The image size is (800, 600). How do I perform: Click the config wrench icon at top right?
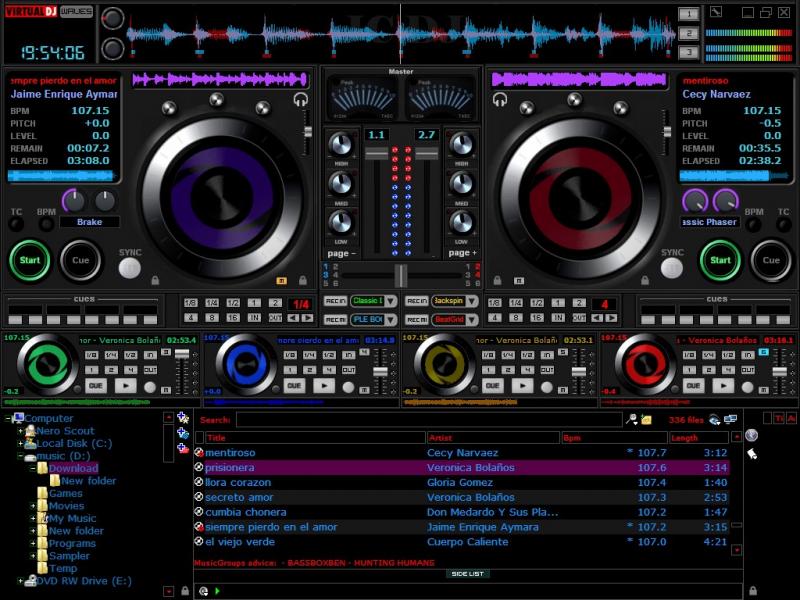pyautogui.click(x=716, y=12)
